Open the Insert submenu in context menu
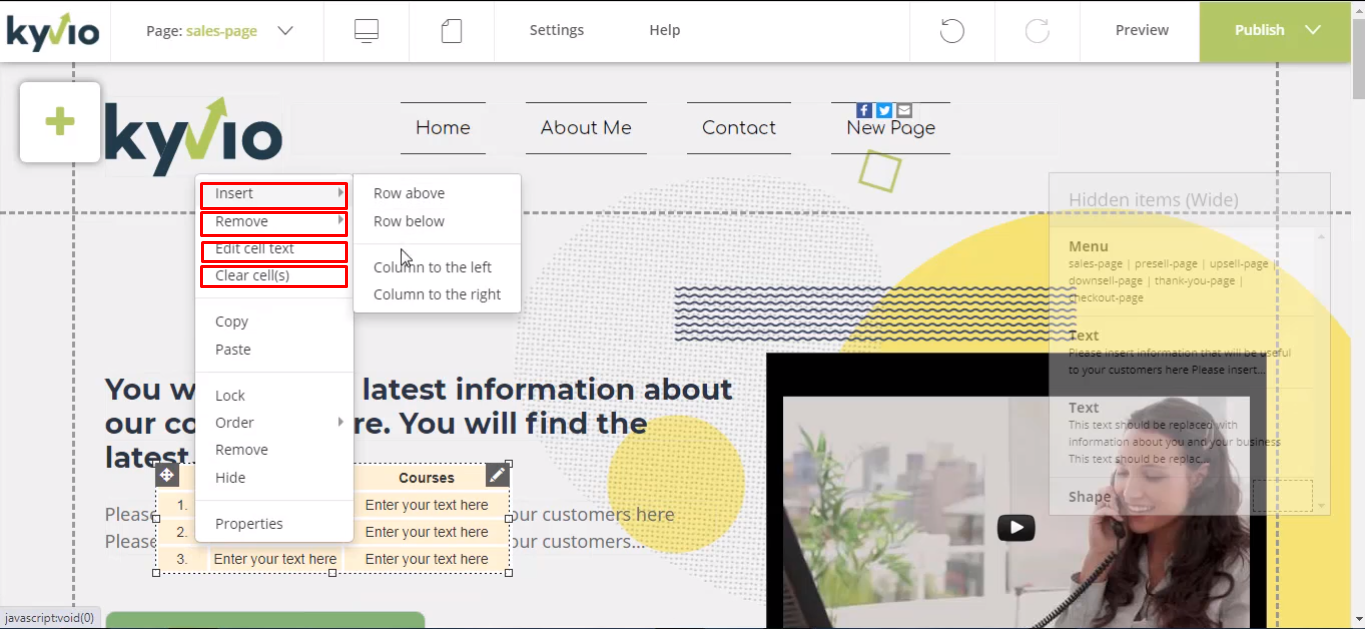1365x629 pixels. click(274, 194)
